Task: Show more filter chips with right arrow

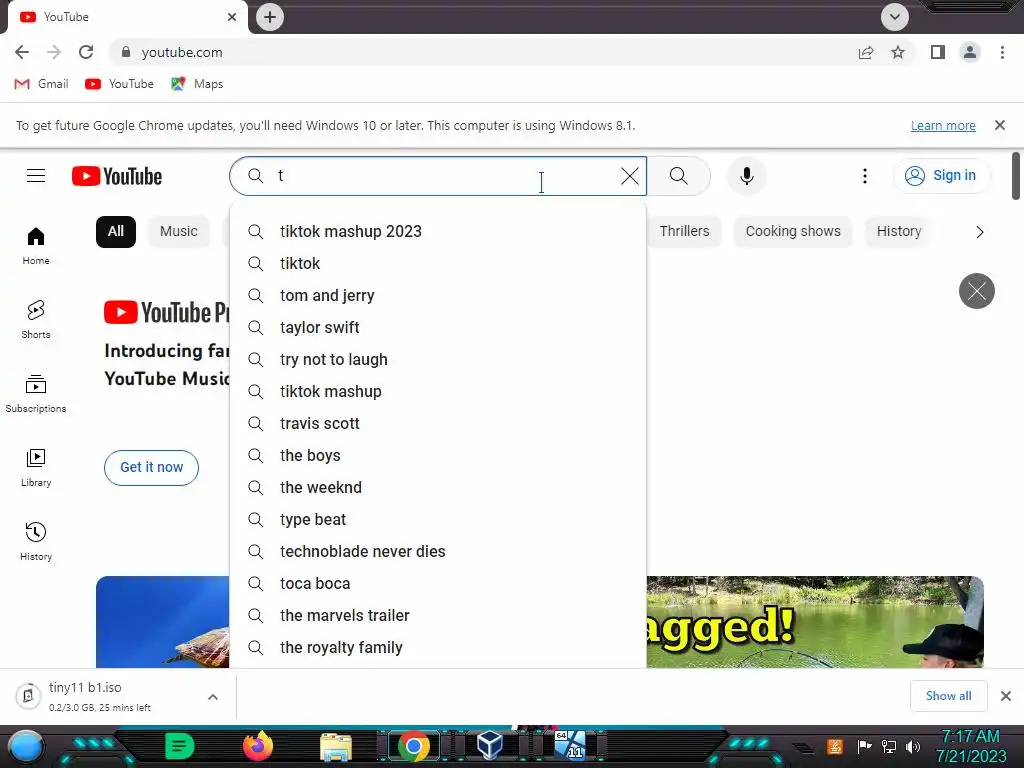Action: point(979,232)
